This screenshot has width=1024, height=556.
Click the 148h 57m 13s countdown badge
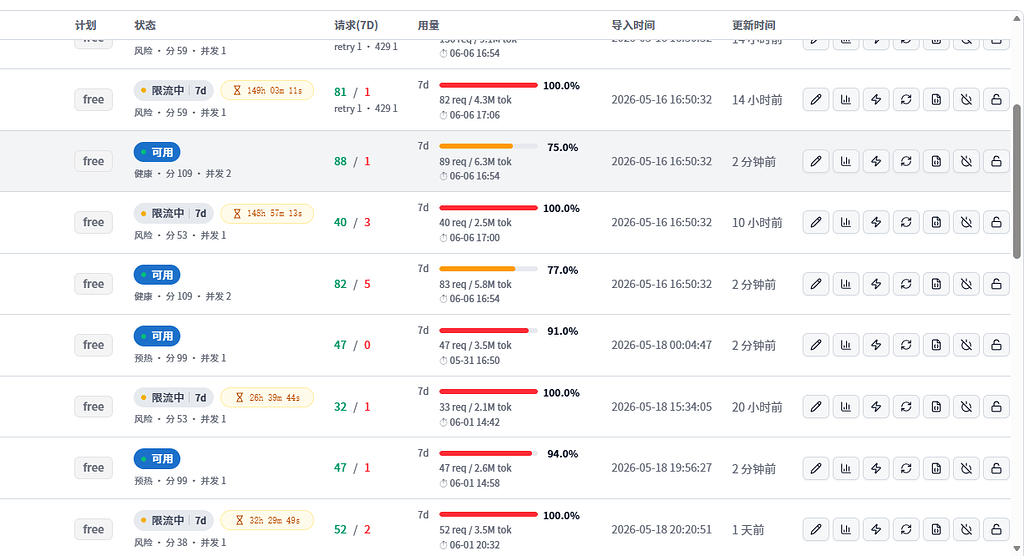pyautogui.click(x=267, y=214)
